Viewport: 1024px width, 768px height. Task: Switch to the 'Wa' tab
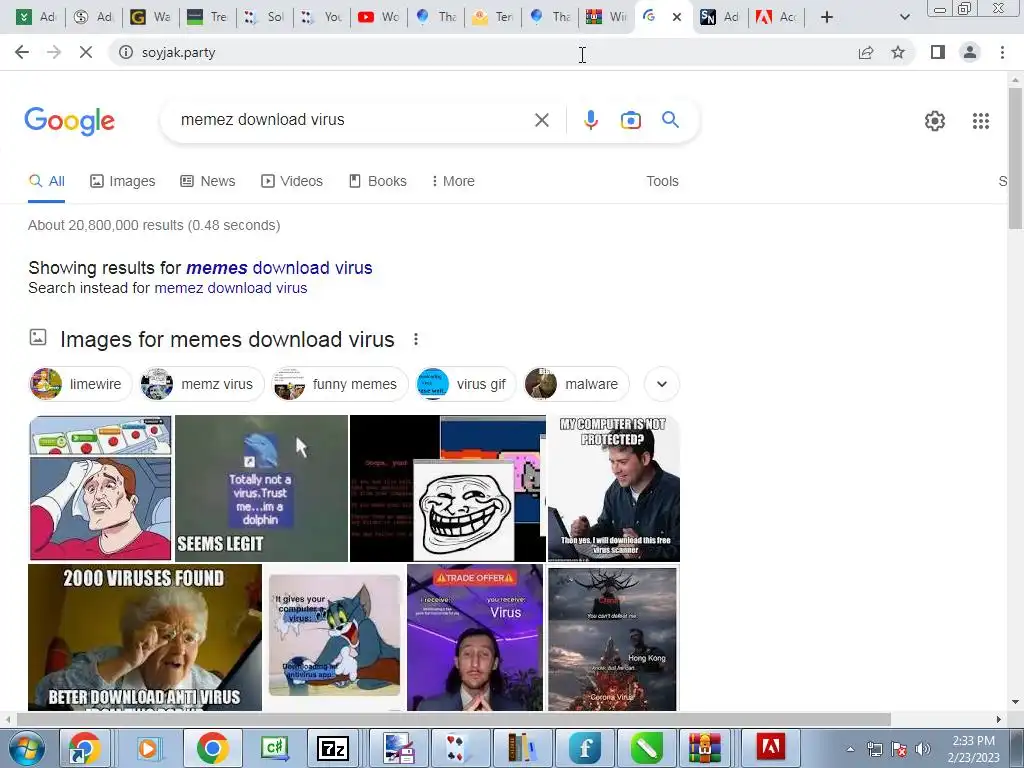tap(150, 17)
